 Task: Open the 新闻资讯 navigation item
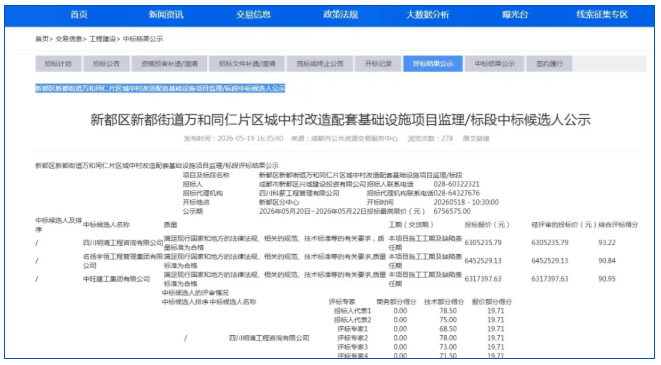[x=166, y=15]
